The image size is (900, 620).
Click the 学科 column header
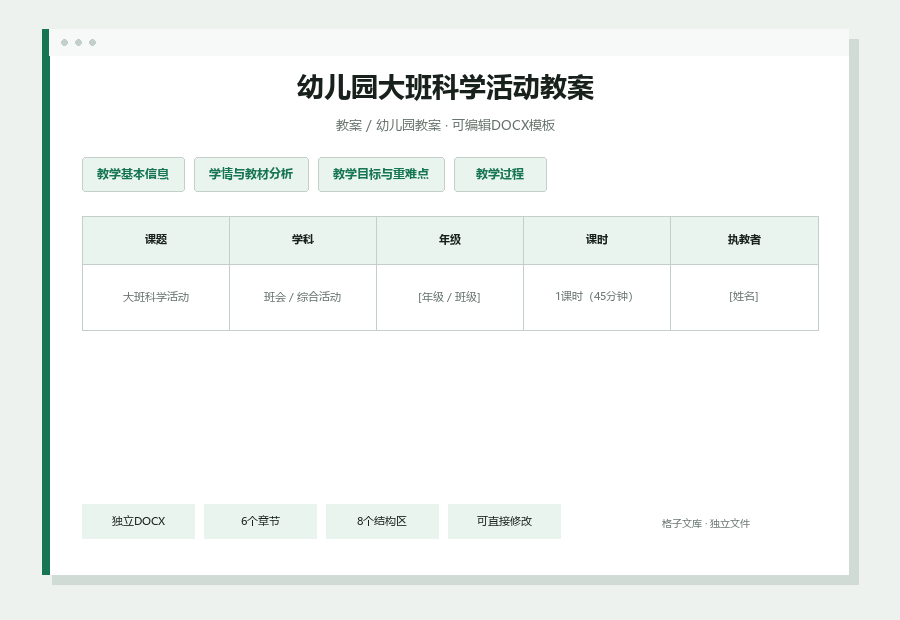pyautogui.click(x=303, y=240)
